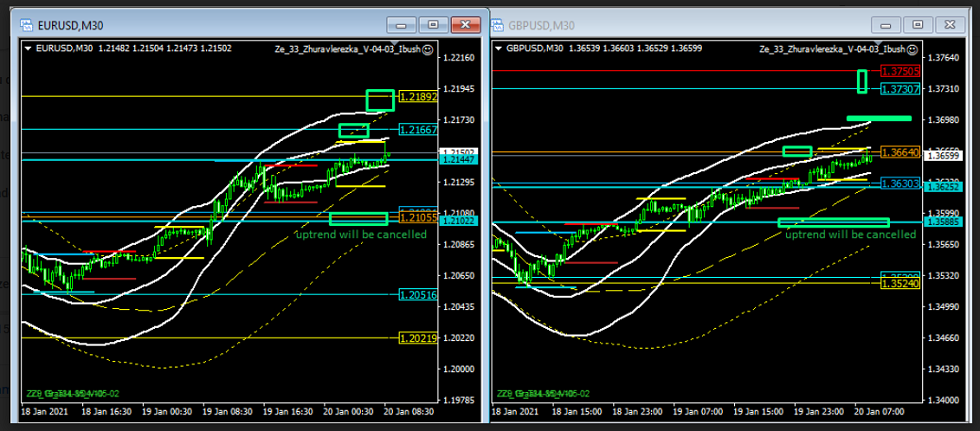Click the Ze_33_Zhuravlerezka expert label on GBPUSD
This screenshot has width=980, height=431.
tap(832, 48)
